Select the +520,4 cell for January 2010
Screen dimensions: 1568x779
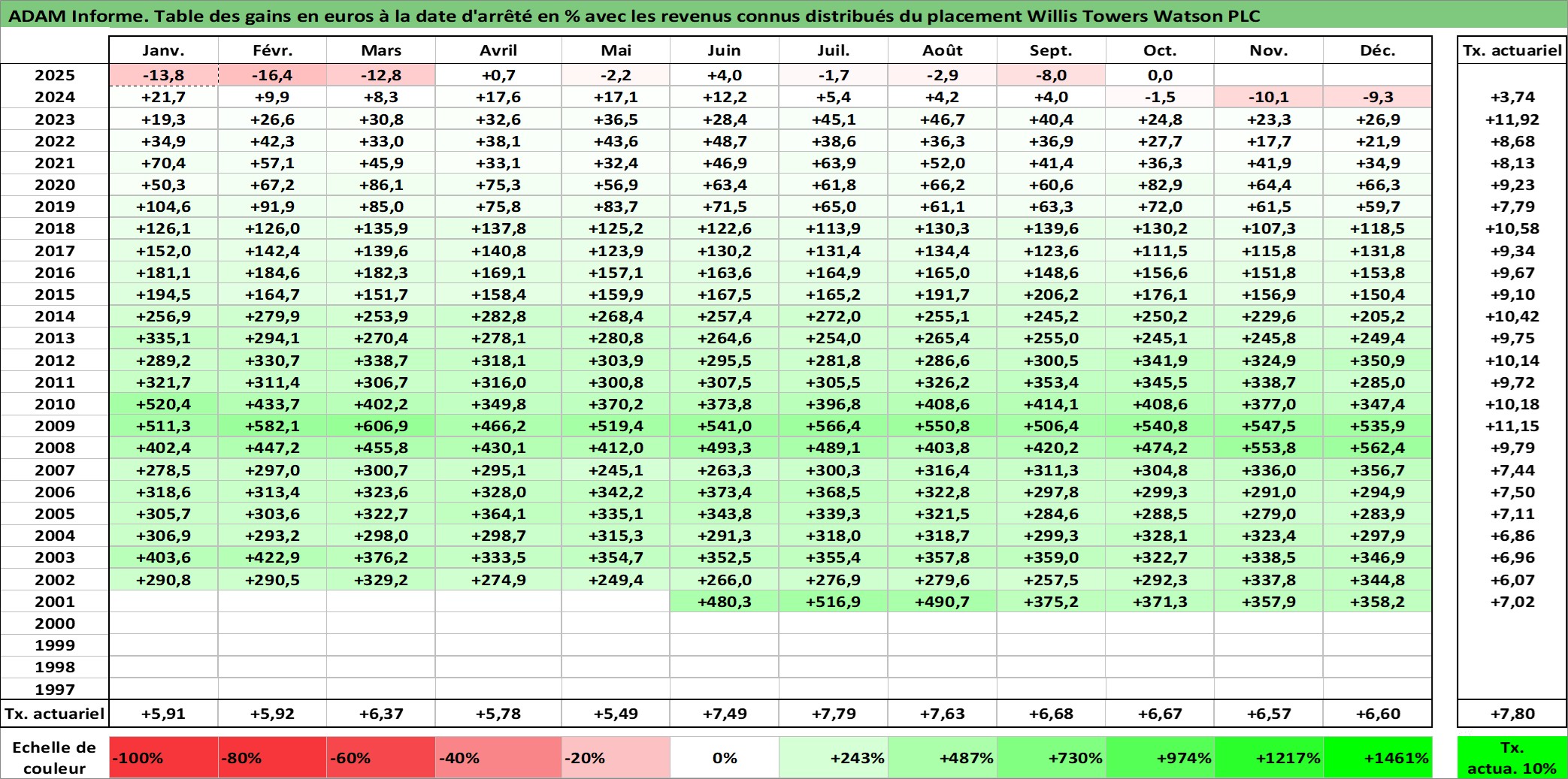[164, 404]
